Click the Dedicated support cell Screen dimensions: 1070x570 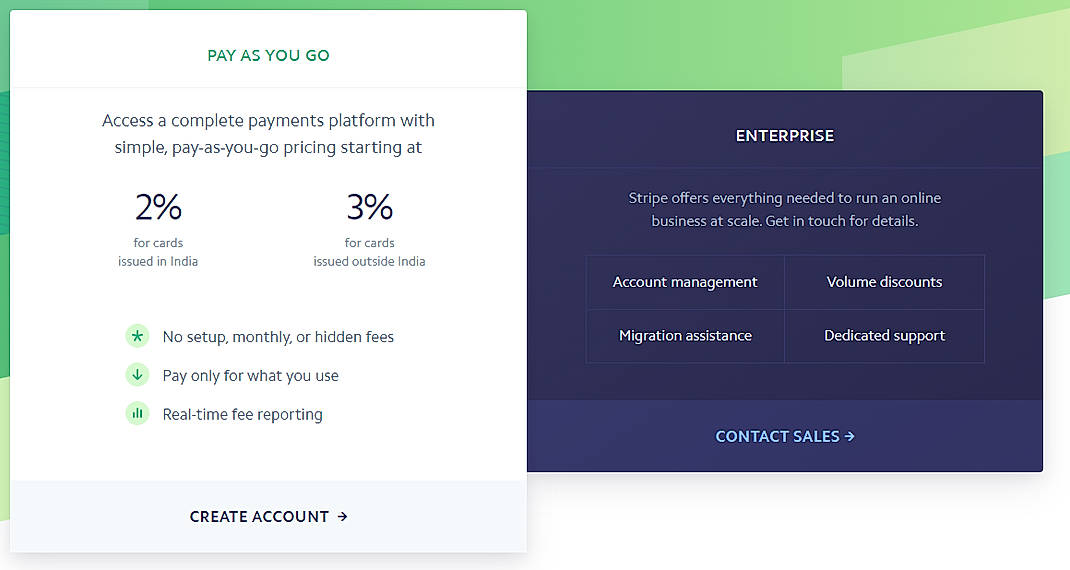tap(884, 336)
